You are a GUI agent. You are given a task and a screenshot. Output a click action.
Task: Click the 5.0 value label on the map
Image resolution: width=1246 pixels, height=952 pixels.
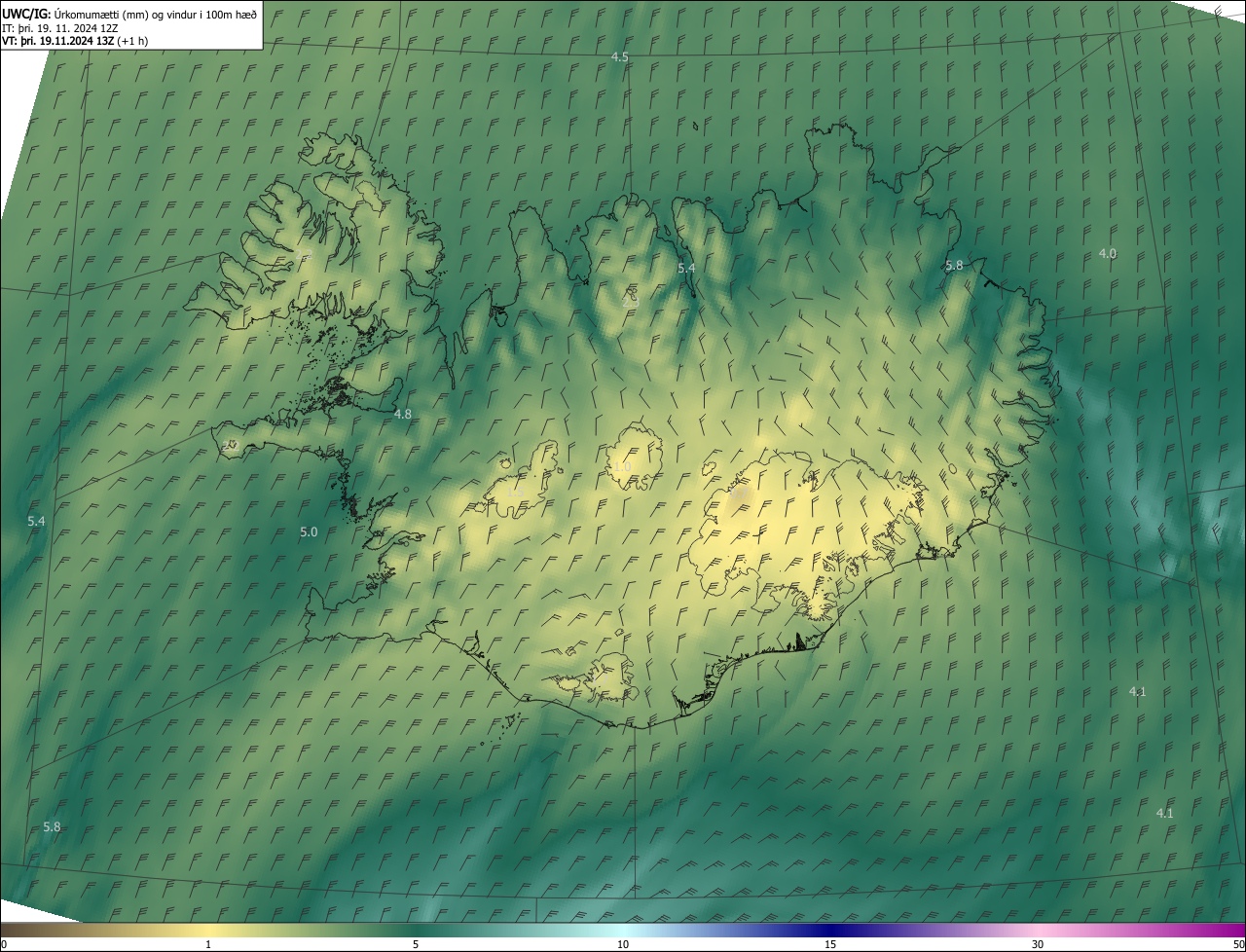pos(309,531)
